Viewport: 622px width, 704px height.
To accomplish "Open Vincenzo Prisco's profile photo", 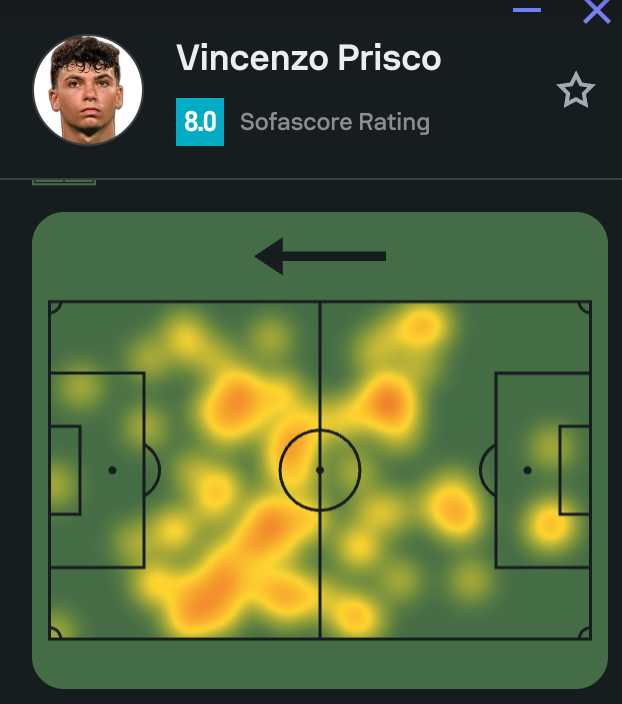I will (x=88, y=89).
